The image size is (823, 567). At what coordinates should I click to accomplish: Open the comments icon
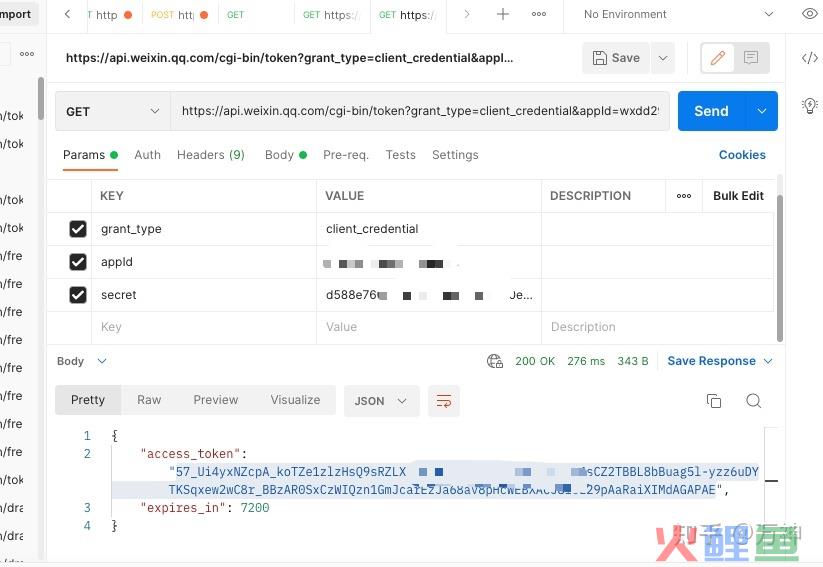tap(751, 57)
